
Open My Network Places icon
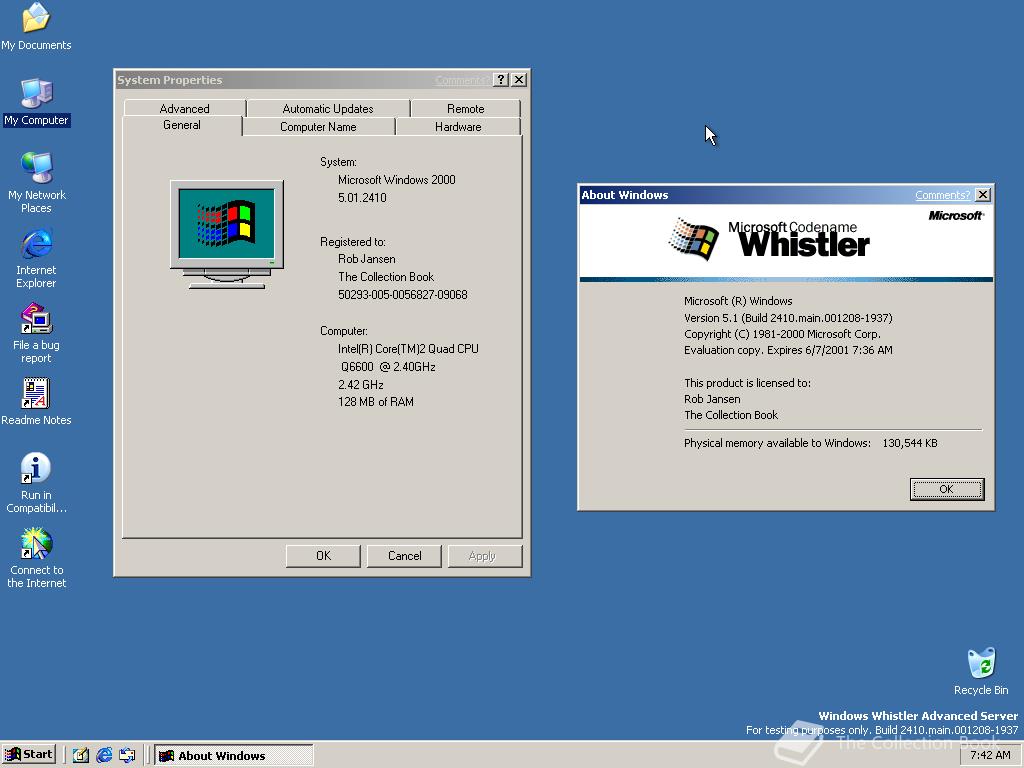[36, 182]
